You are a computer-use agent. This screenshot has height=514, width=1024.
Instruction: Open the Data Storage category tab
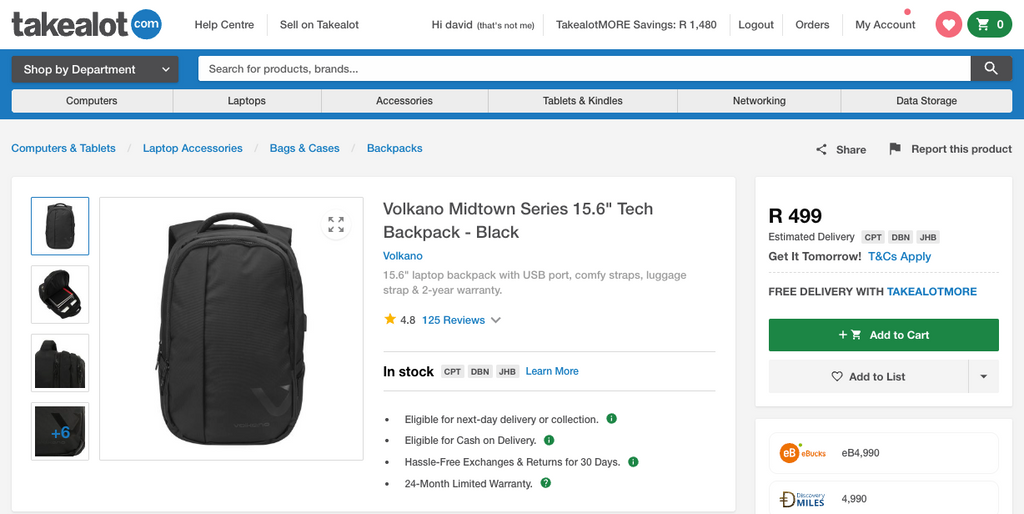coord(926,101)
